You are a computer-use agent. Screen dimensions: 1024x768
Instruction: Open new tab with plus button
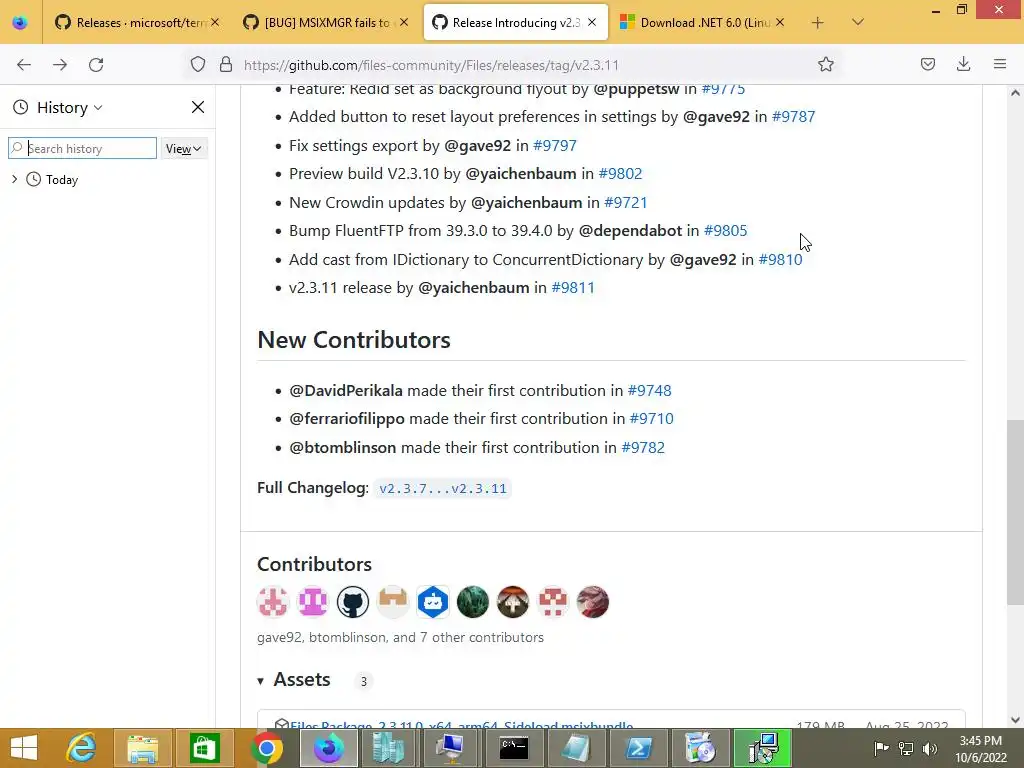click(x=817, y=23)
